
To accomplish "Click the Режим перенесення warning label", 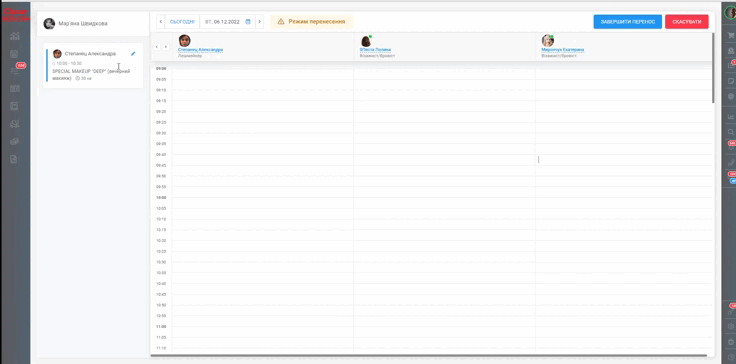I will pos(312,22).
